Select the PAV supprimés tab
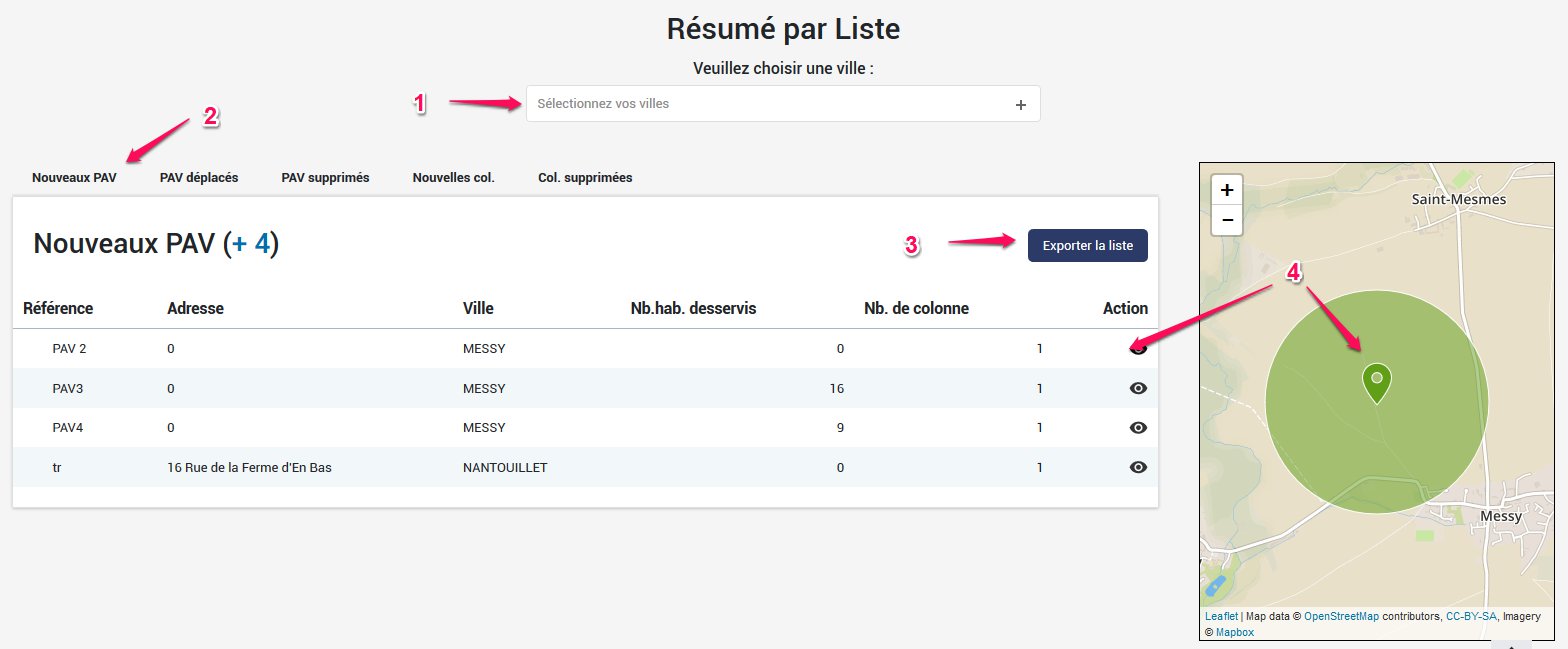 (x=325, y=178)
